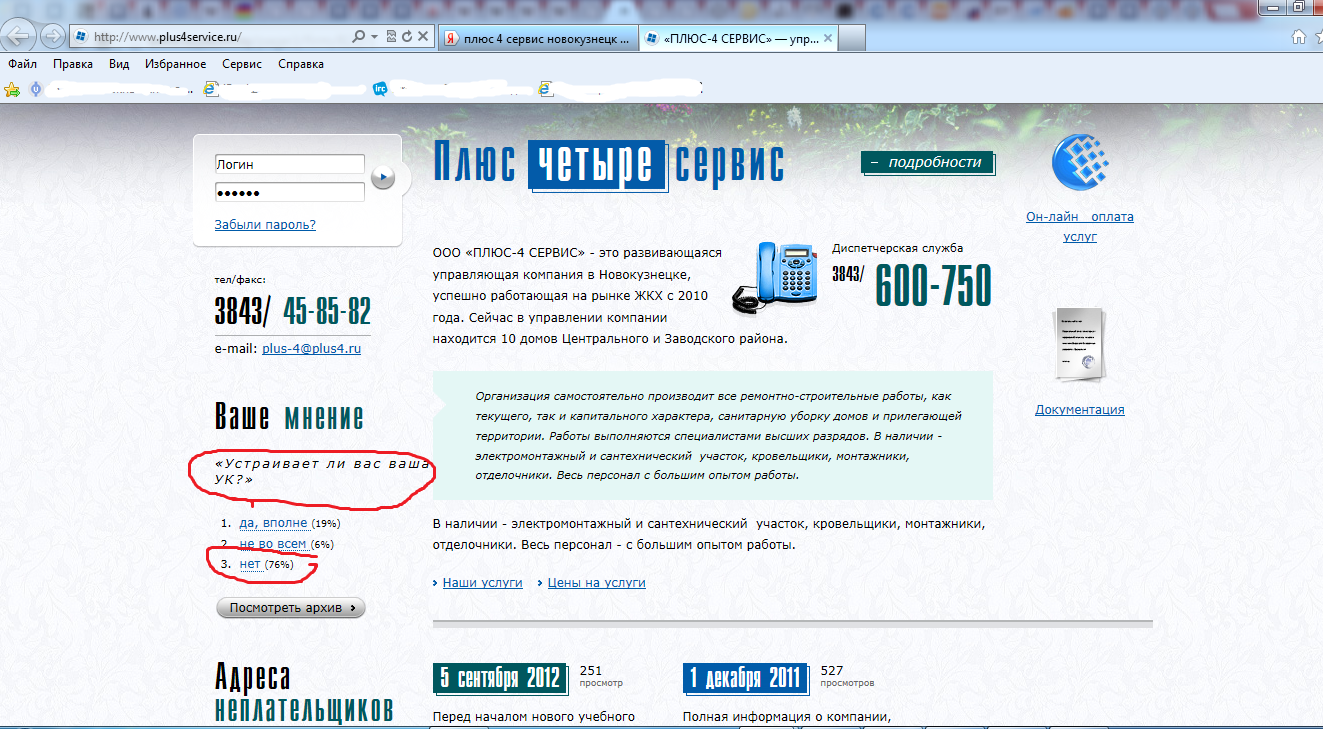Viewport: 1323px width, 729px height.
Task: Open the browser Home page icon
Action: [1299, 37]
